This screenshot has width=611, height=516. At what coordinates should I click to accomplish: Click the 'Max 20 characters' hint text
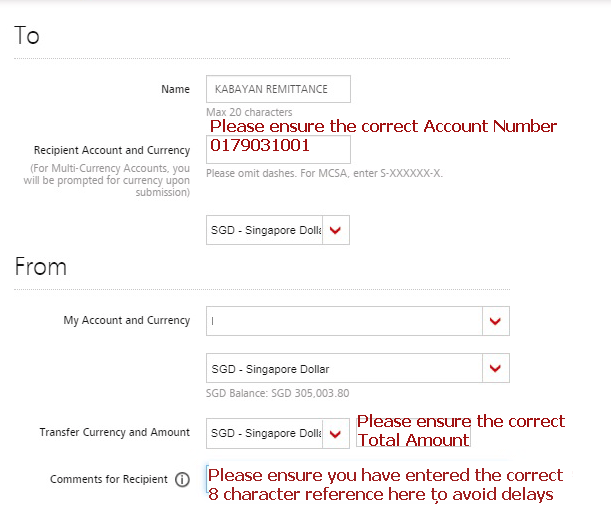pos(249,112)
